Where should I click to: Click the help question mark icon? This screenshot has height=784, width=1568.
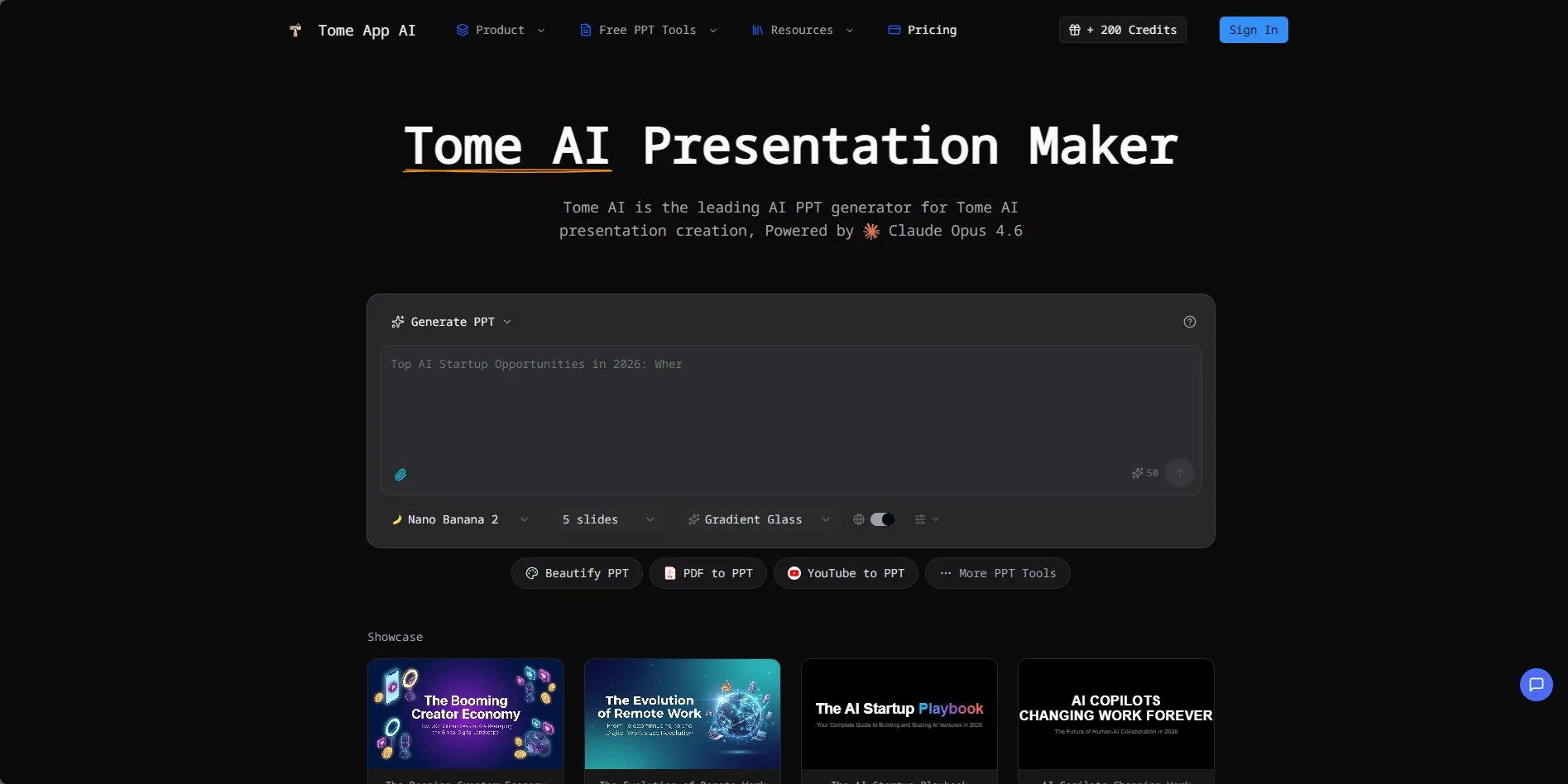pyautogui.click(x=1190, y=322)
